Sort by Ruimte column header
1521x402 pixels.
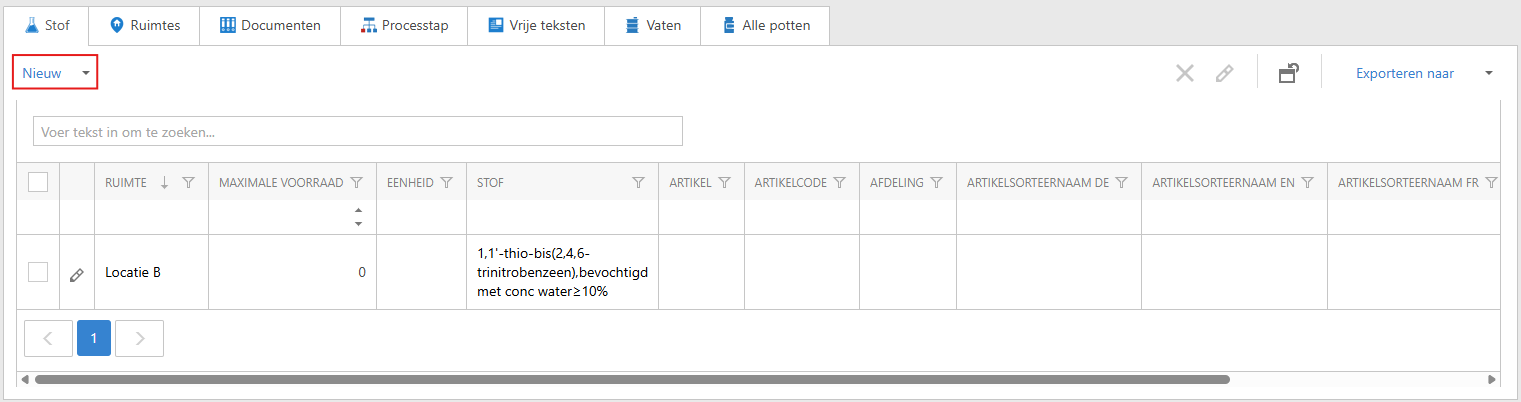[x=126, y=183]
